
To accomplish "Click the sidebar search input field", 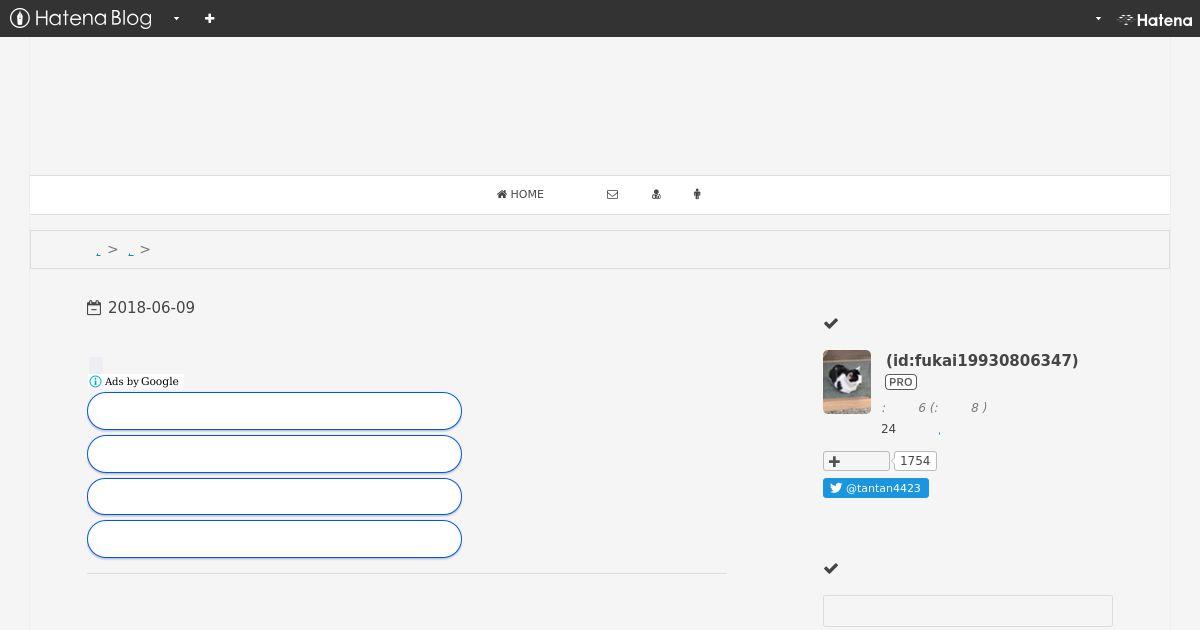I will [968, 611].
